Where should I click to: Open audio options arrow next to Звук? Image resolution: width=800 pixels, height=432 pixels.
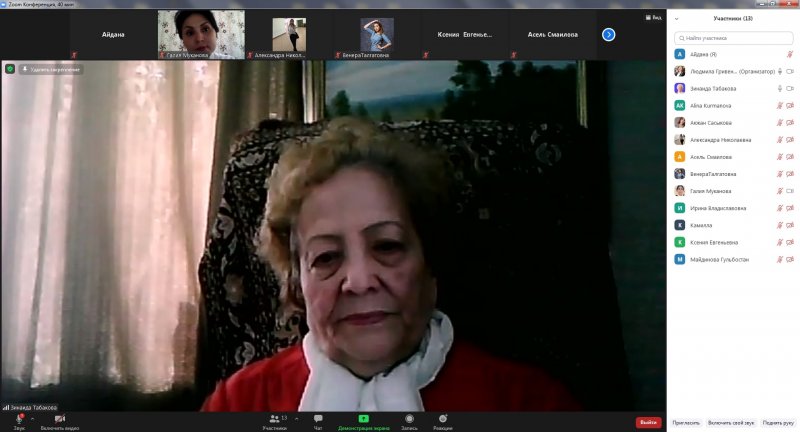pos(32,419)
